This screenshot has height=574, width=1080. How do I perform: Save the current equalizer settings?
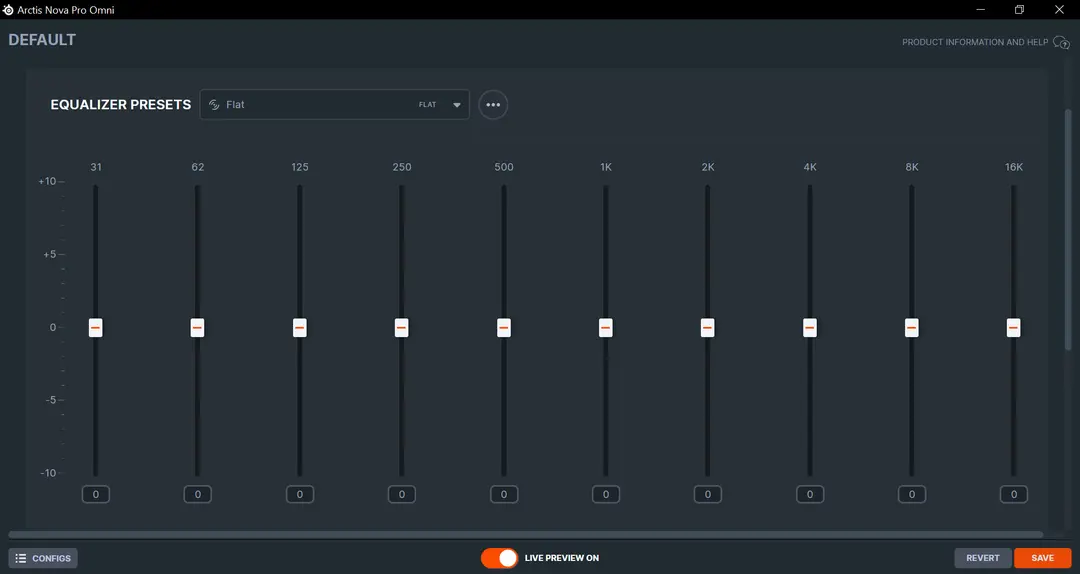pos(1043,558)
